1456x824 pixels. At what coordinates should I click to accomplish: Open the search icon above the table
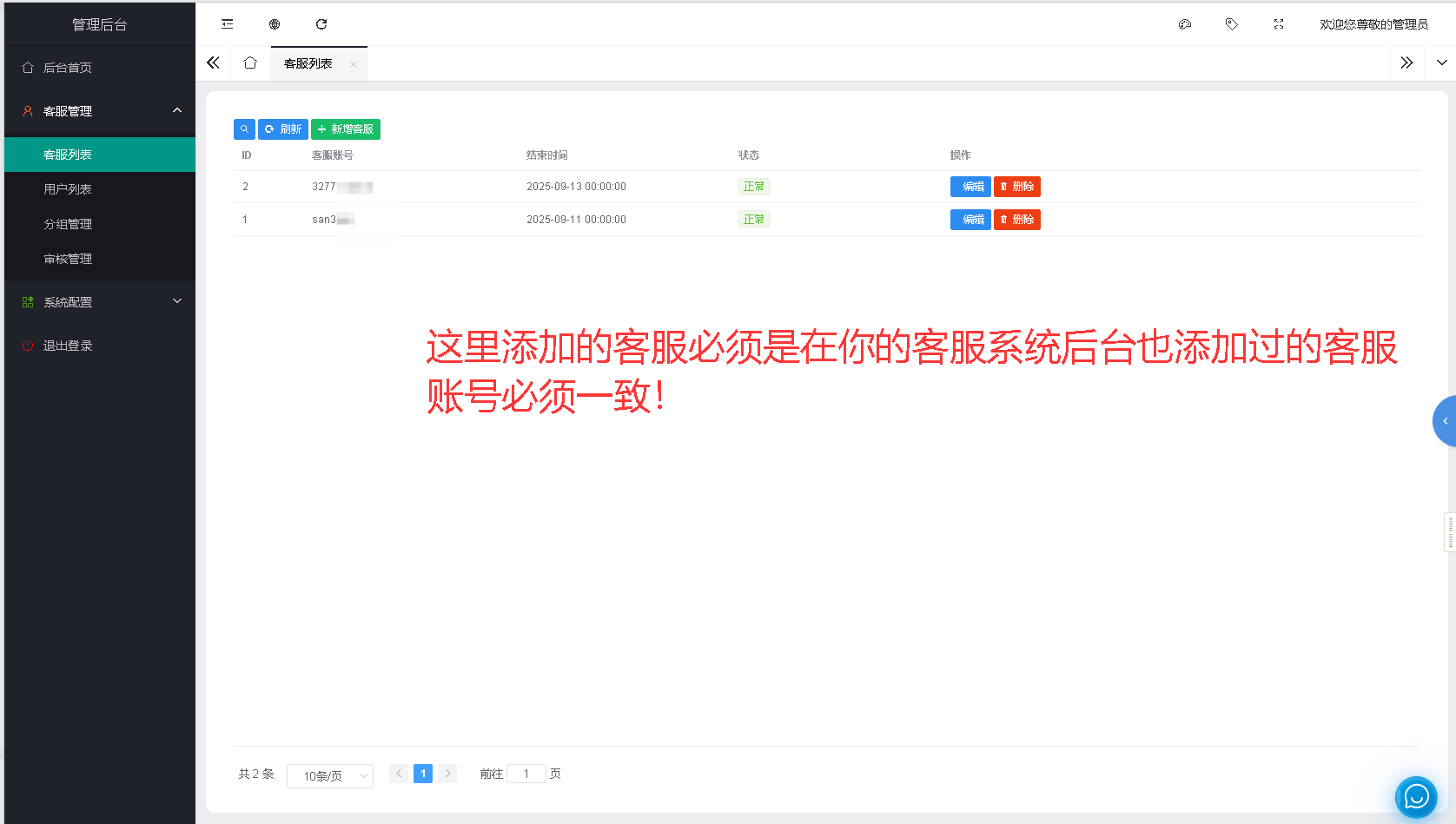244,129
